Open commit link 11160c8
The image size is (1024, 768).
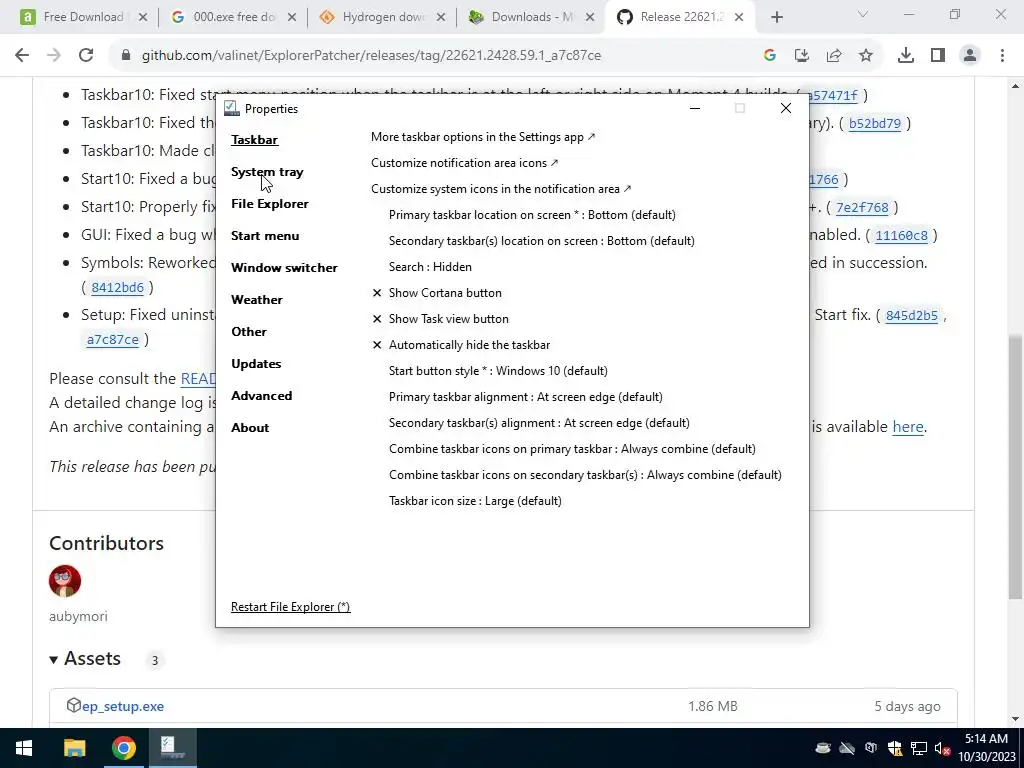[901, 235]
